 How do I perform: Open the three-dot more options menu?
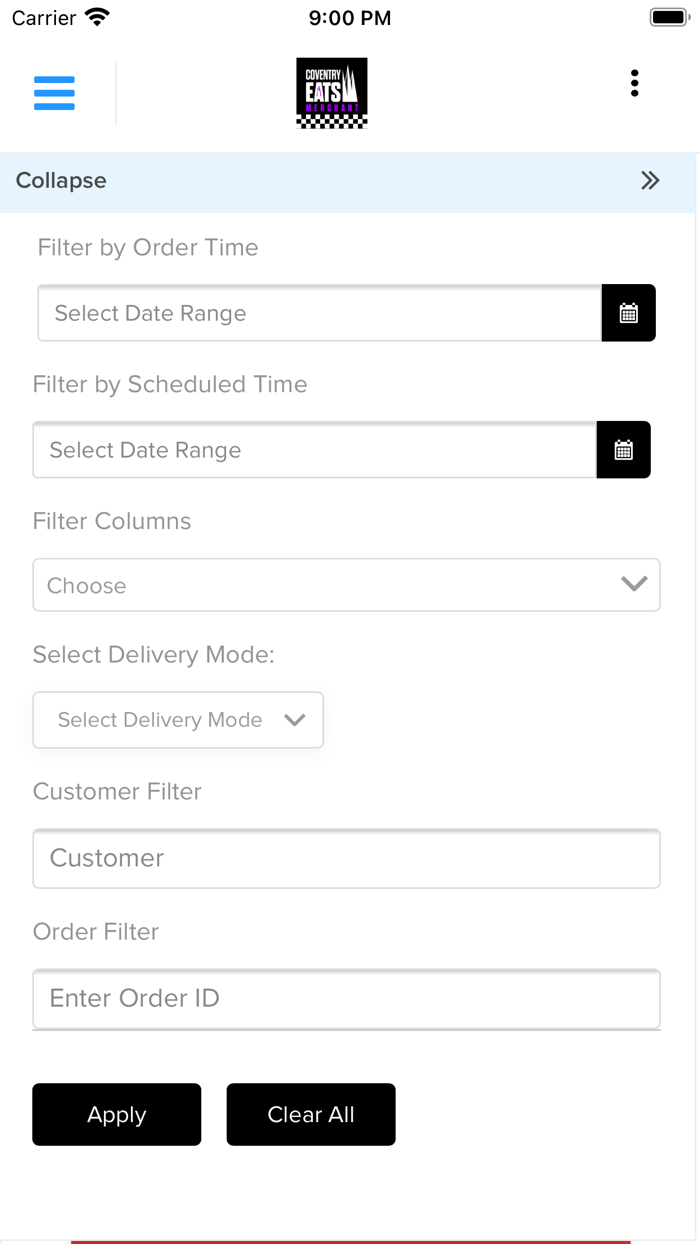(x=634, y=84)
